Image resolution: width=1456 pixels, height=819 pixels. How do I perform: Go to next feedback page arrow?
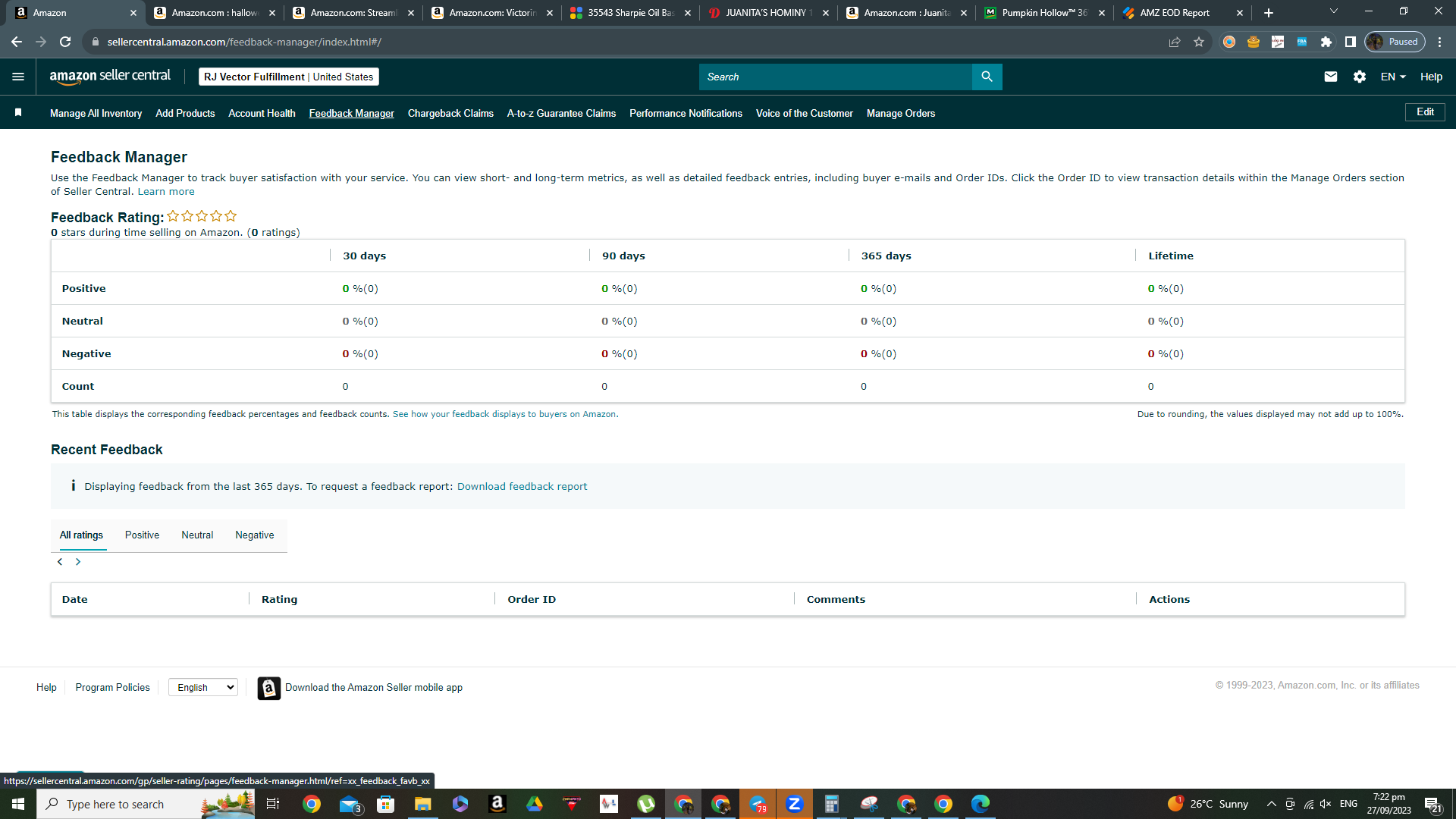click(x=78, y=562)
